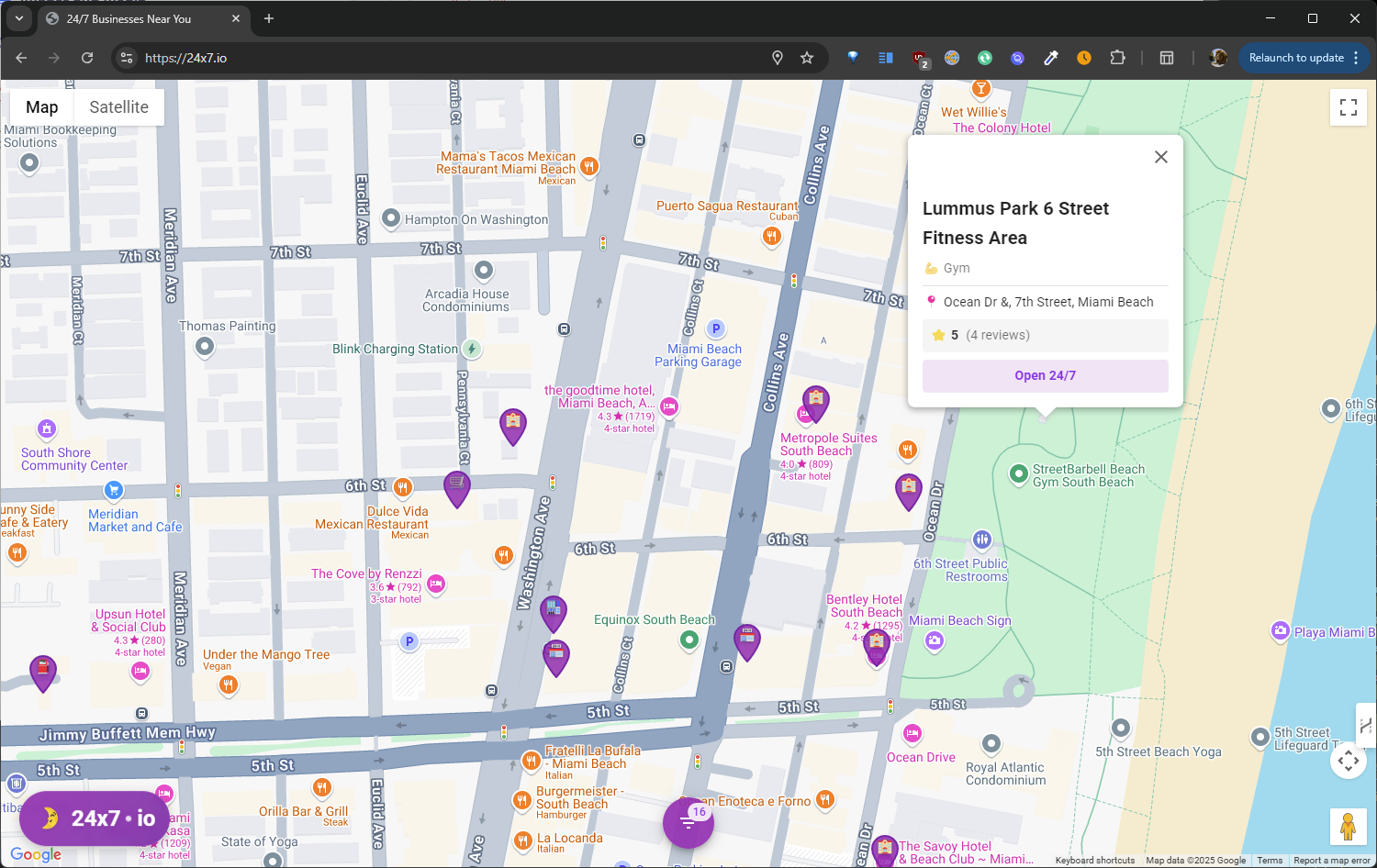The width and height of the screenshot is (1377, 868).
Task: Select the Royal Atlantic Condominium marker
Action: click(x=991, y=743)
